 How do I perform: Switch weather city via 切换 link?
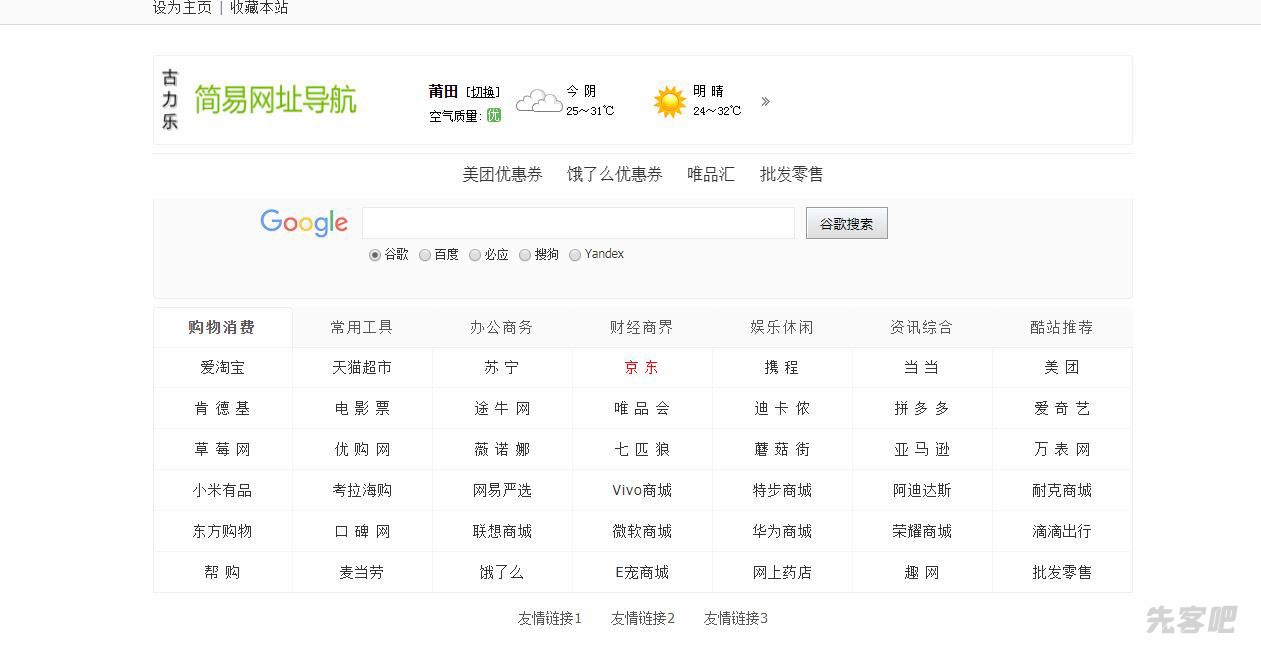click(483, 92)
